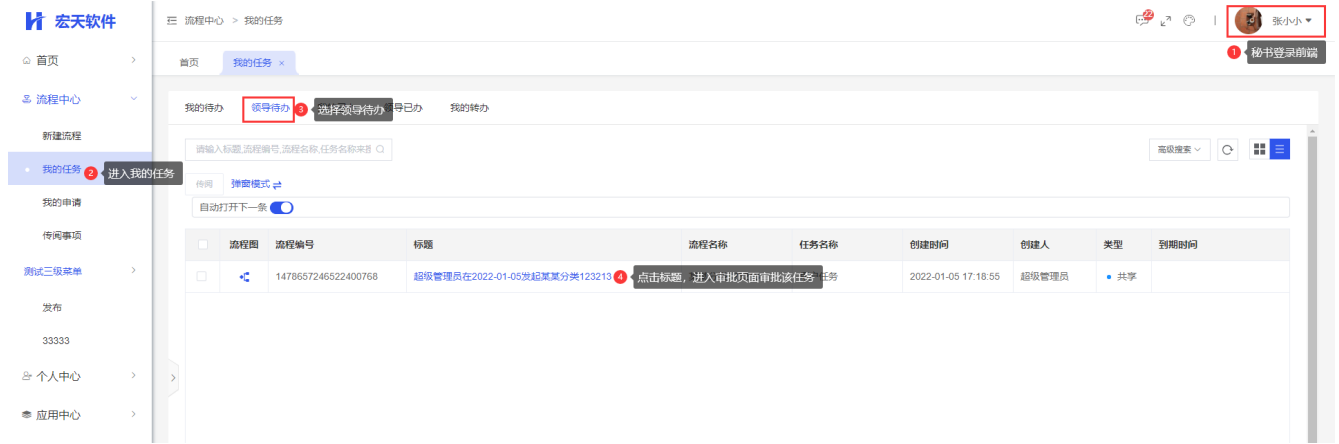The height and width of the screenshot is (444, 1339).
Task: Select the 领导待办 tab
Action: [x=270, y=107]
